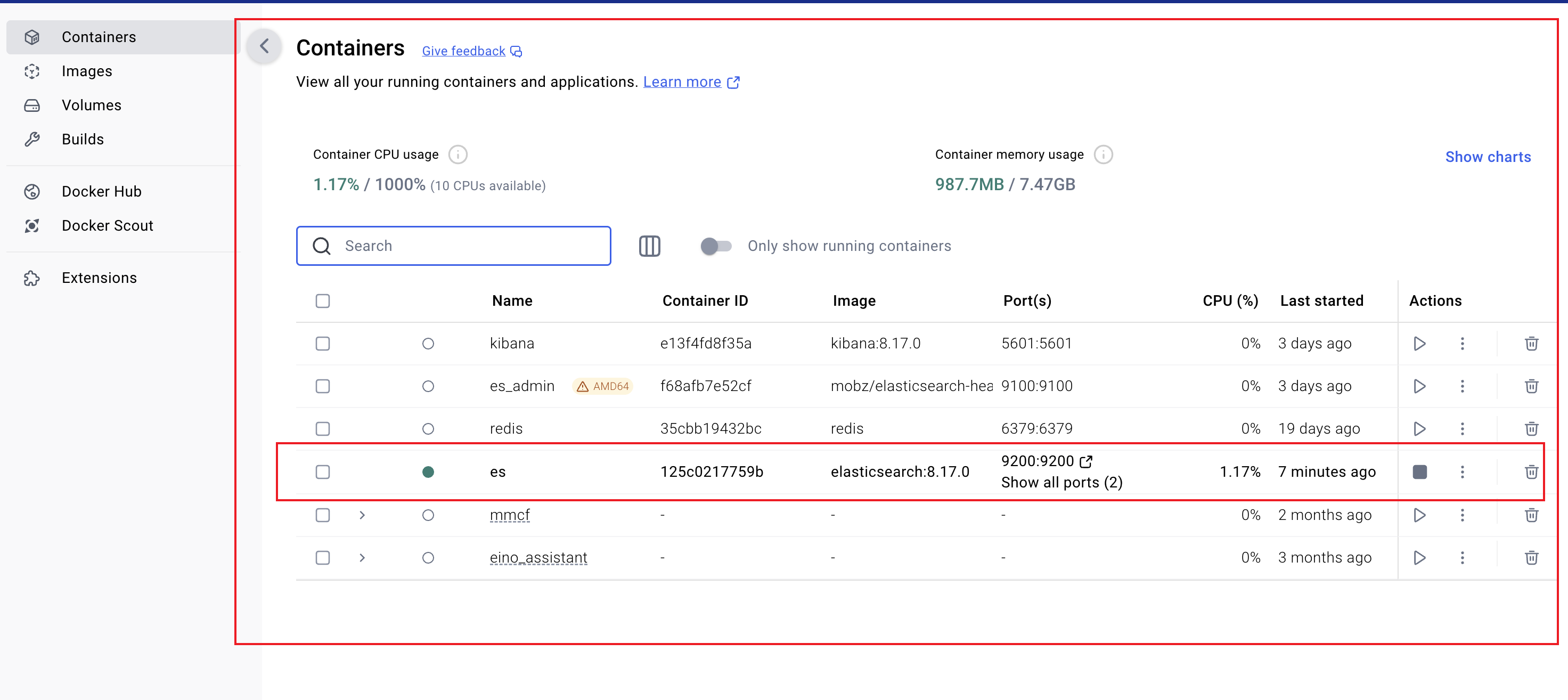Start the mmcf stack

tap(1419, 515)
